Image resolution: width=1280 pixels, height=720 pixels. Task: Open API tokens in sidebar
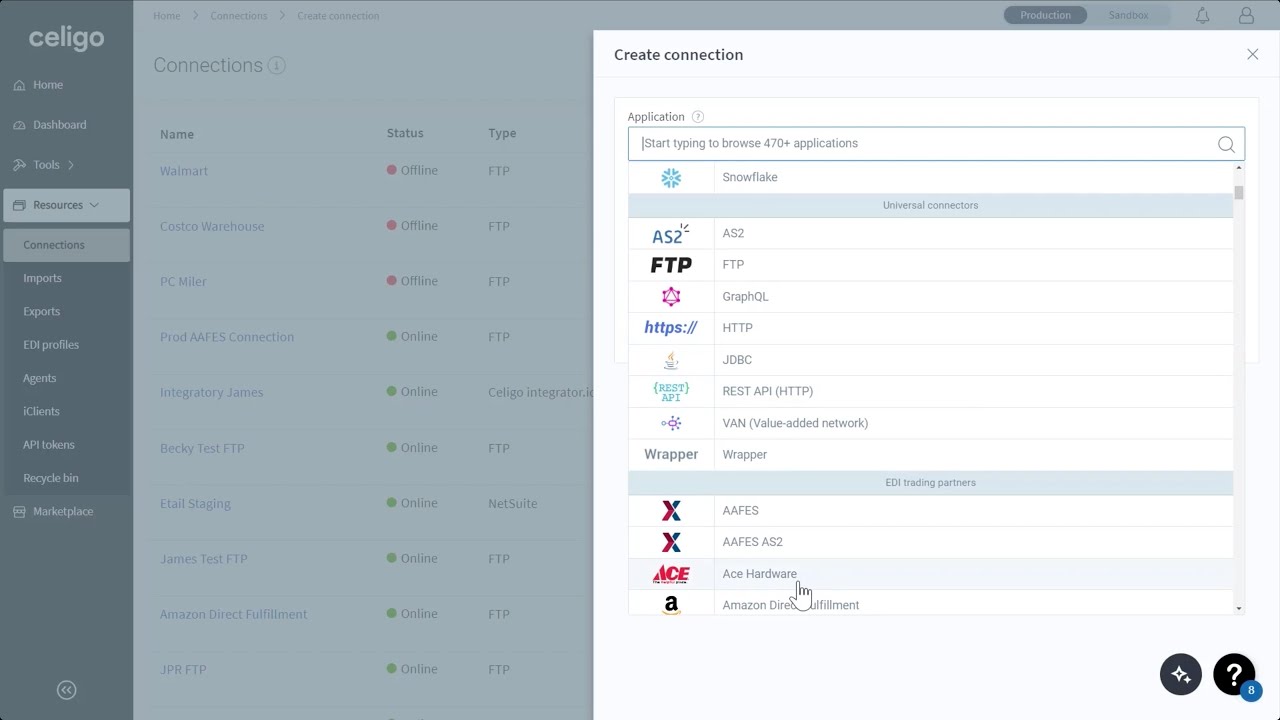point(49,445)
